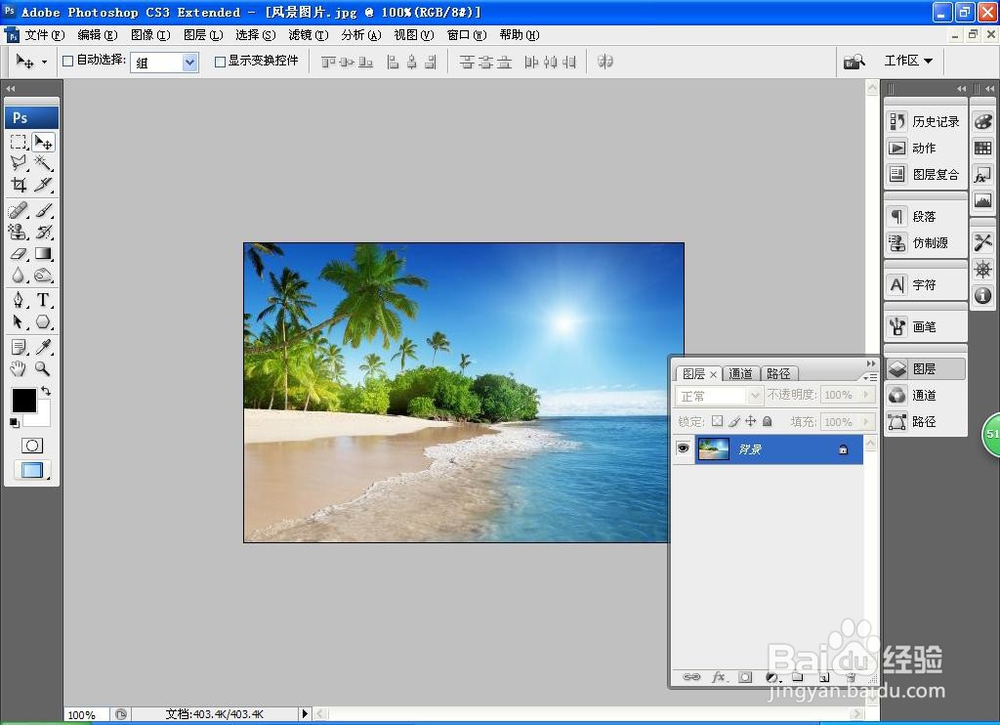Toggle lock position

click(751, 421)
